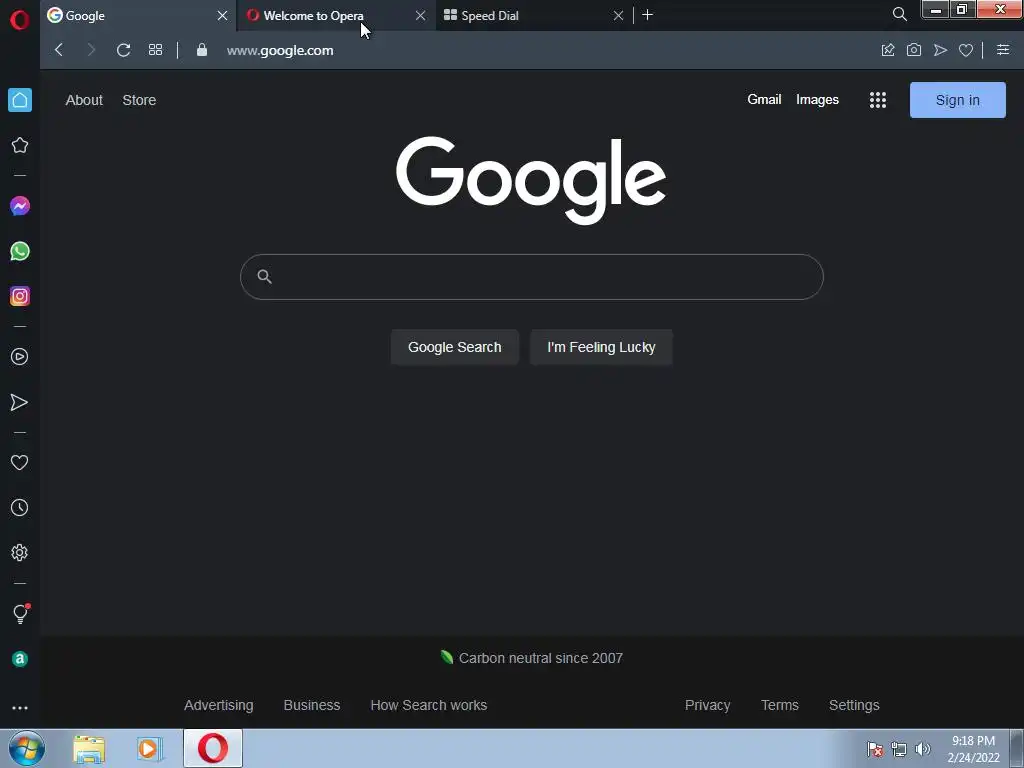1024x768 pixels.
Task: Open a new tab with plus button
Action: (647, 15)
